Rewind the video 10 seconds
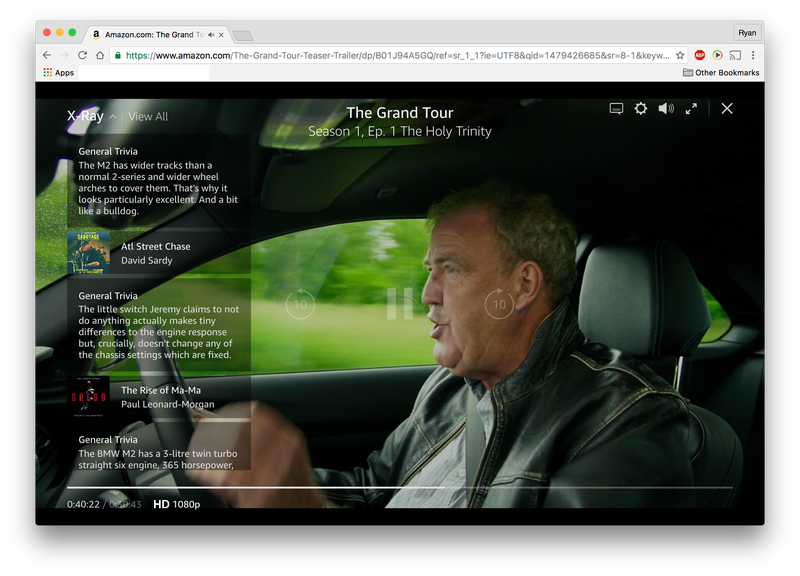The height and width of the screenshot is (576, 800). click(x=300, y=304)
